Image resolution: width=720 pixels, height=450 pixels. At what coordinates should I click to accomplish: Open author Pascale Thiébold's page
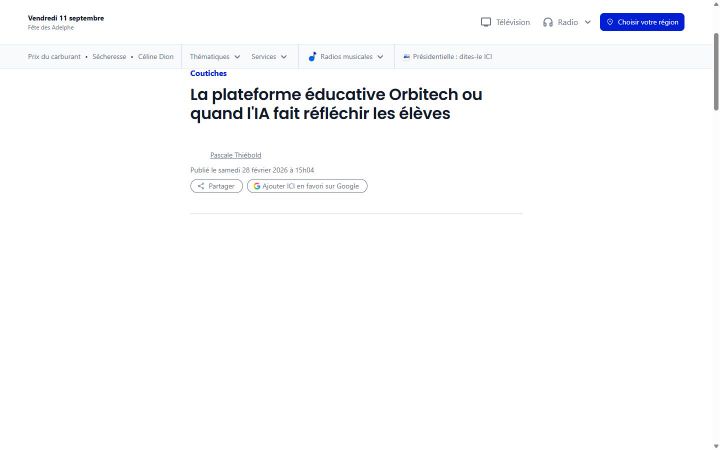236,155
